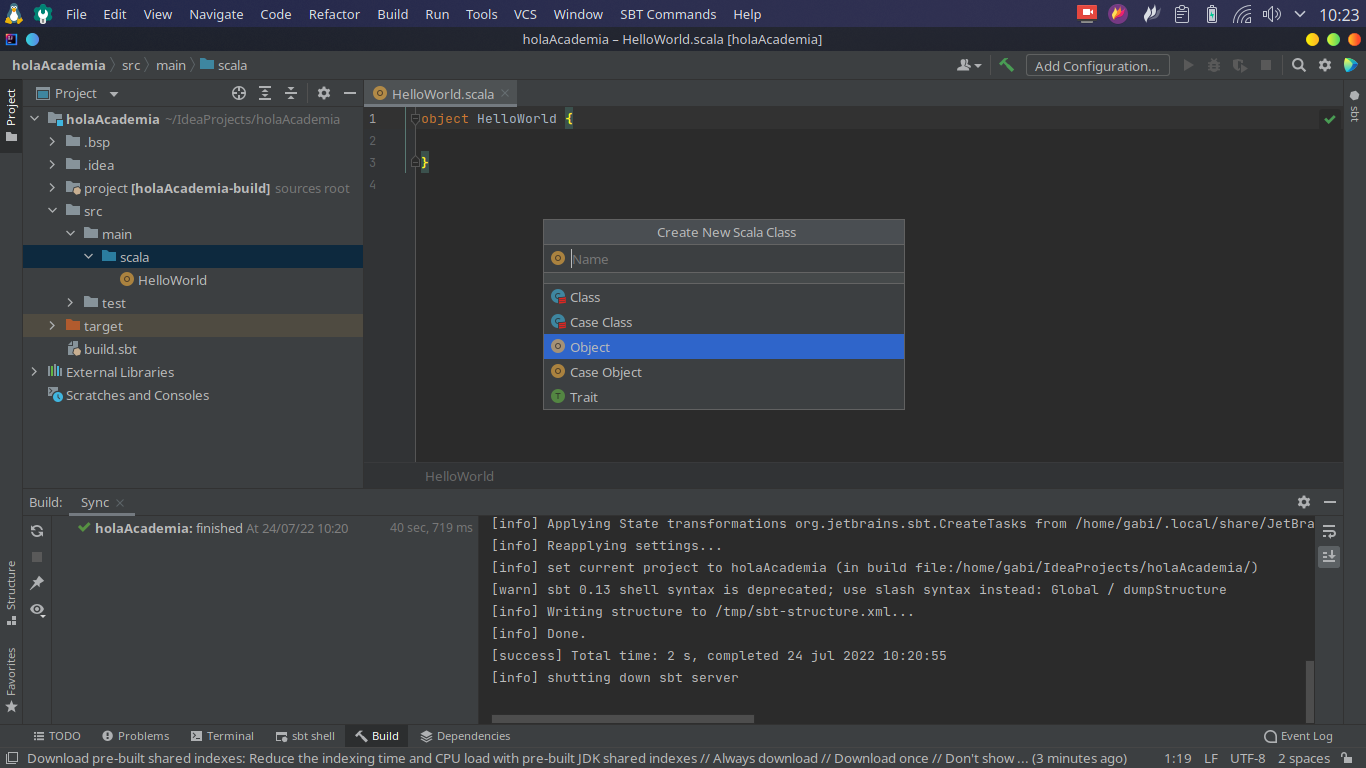The height and width of the screenshot is (768, 1366).
Task: Open the Event Log
Action: 1298,736
